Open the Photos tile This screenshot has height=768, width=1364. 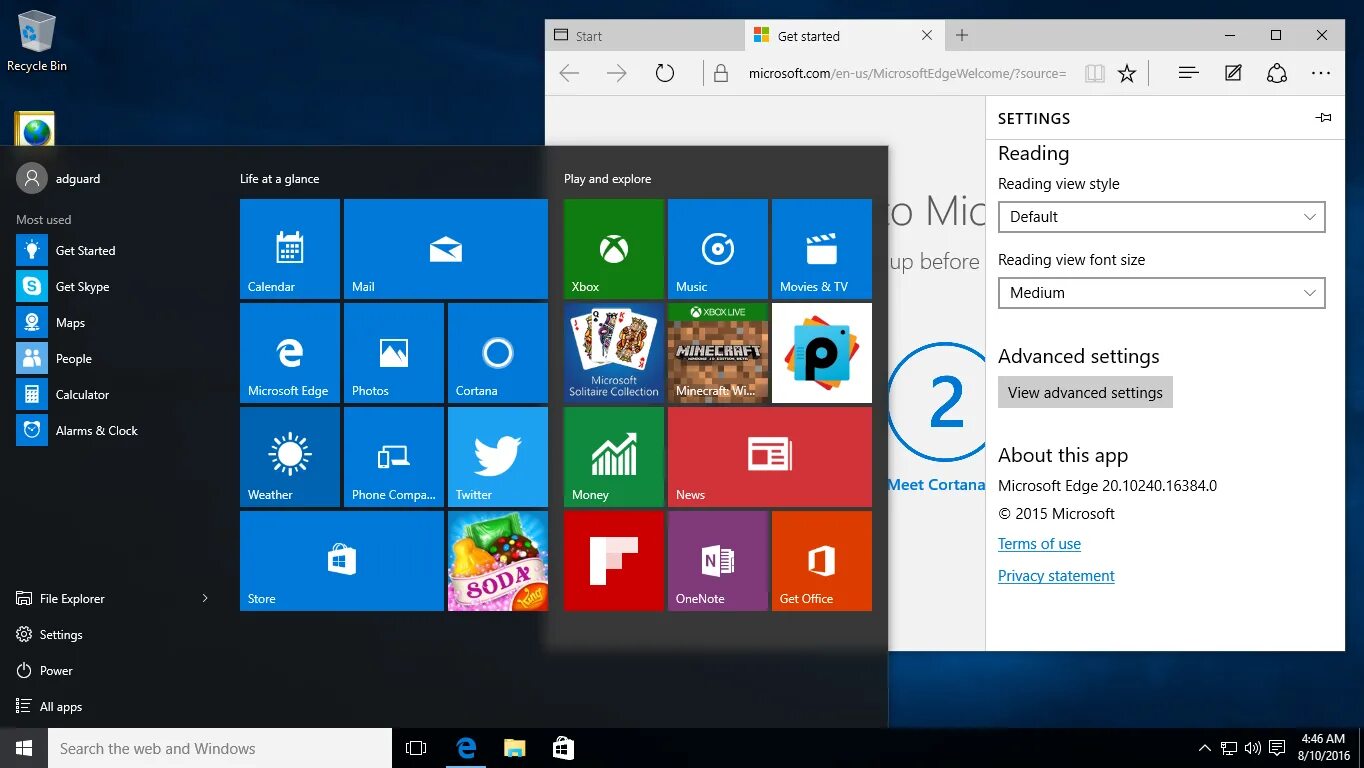394,353
